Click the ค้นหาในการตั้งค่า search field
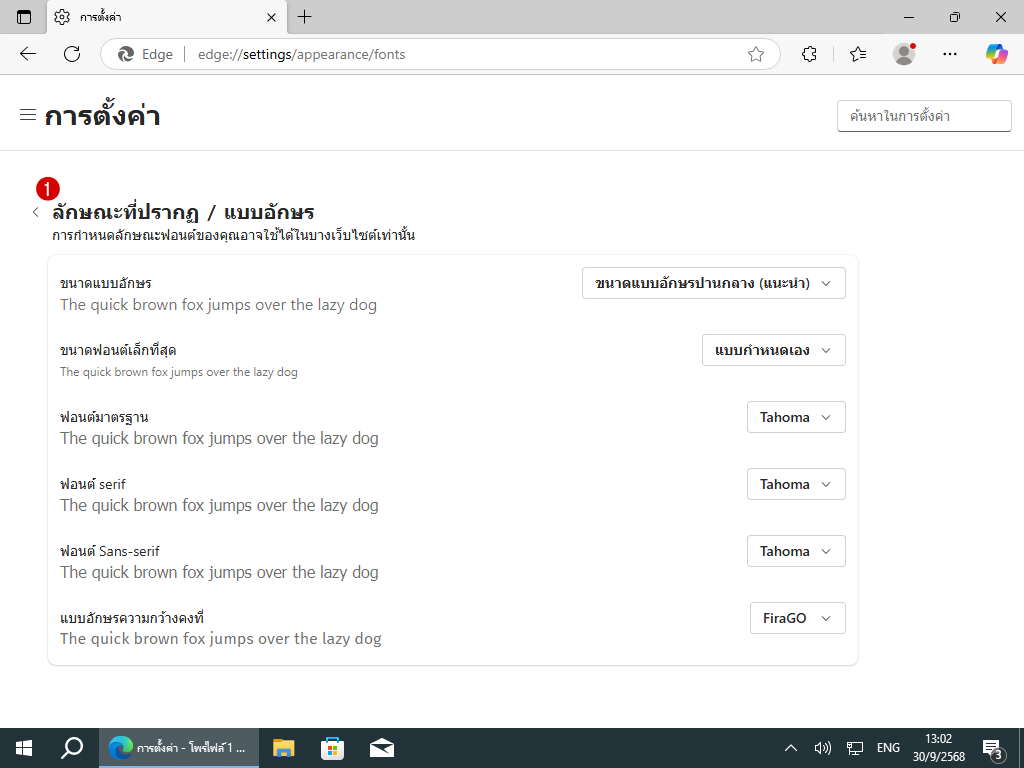 pyautogui.click(x=923, y=116)
